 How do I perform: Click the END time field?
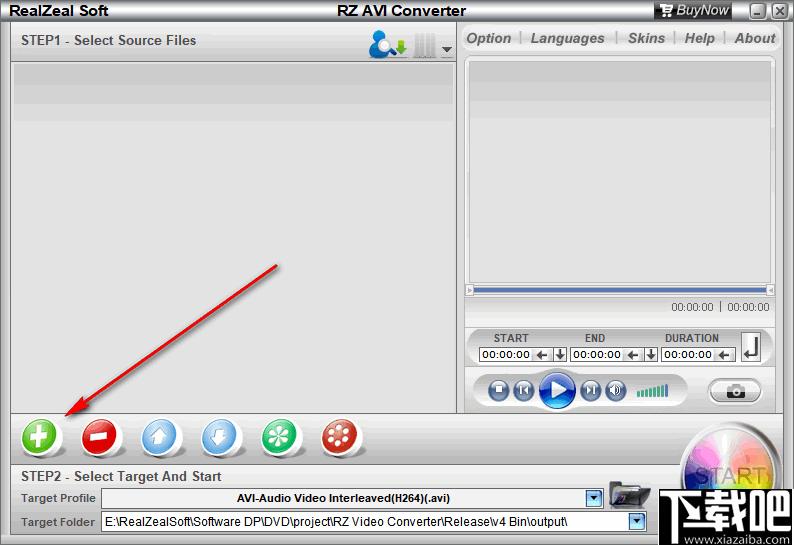(x=597, y=355)
